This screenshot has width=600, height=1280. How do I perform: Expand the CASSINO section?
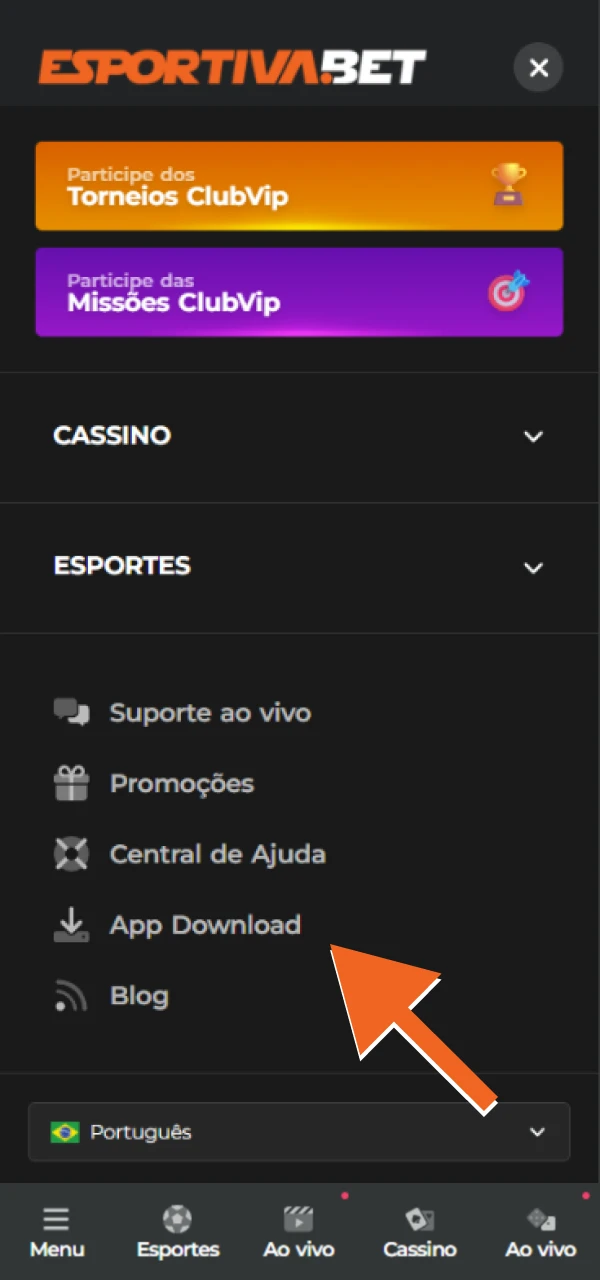(299, 436)
